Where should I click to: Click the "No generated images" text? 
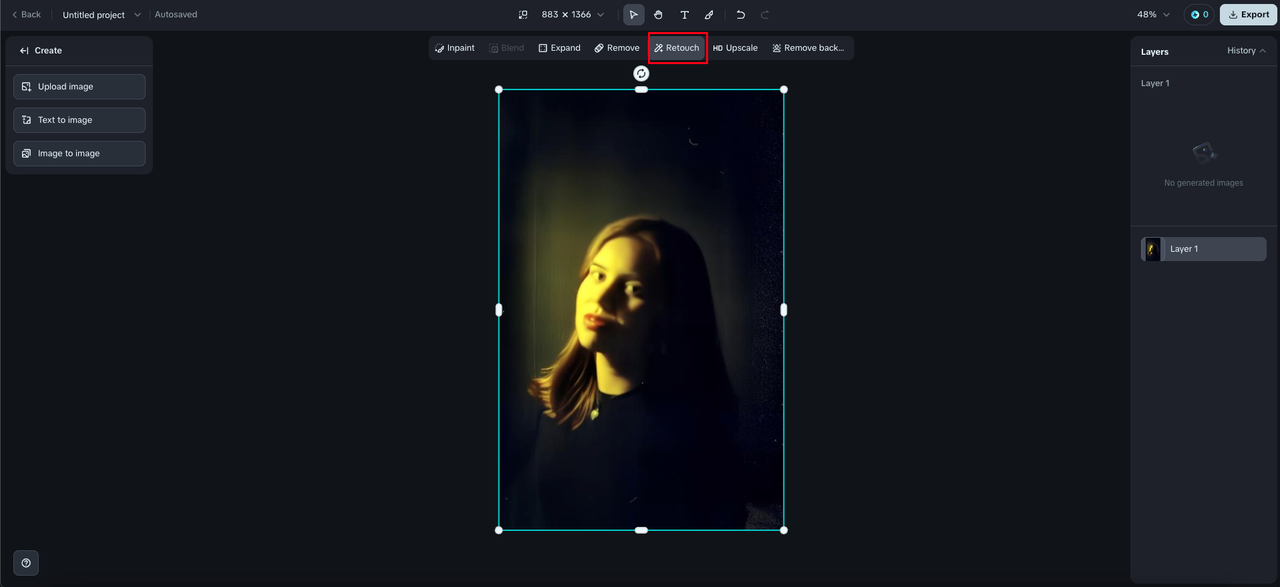[1204, 183]
